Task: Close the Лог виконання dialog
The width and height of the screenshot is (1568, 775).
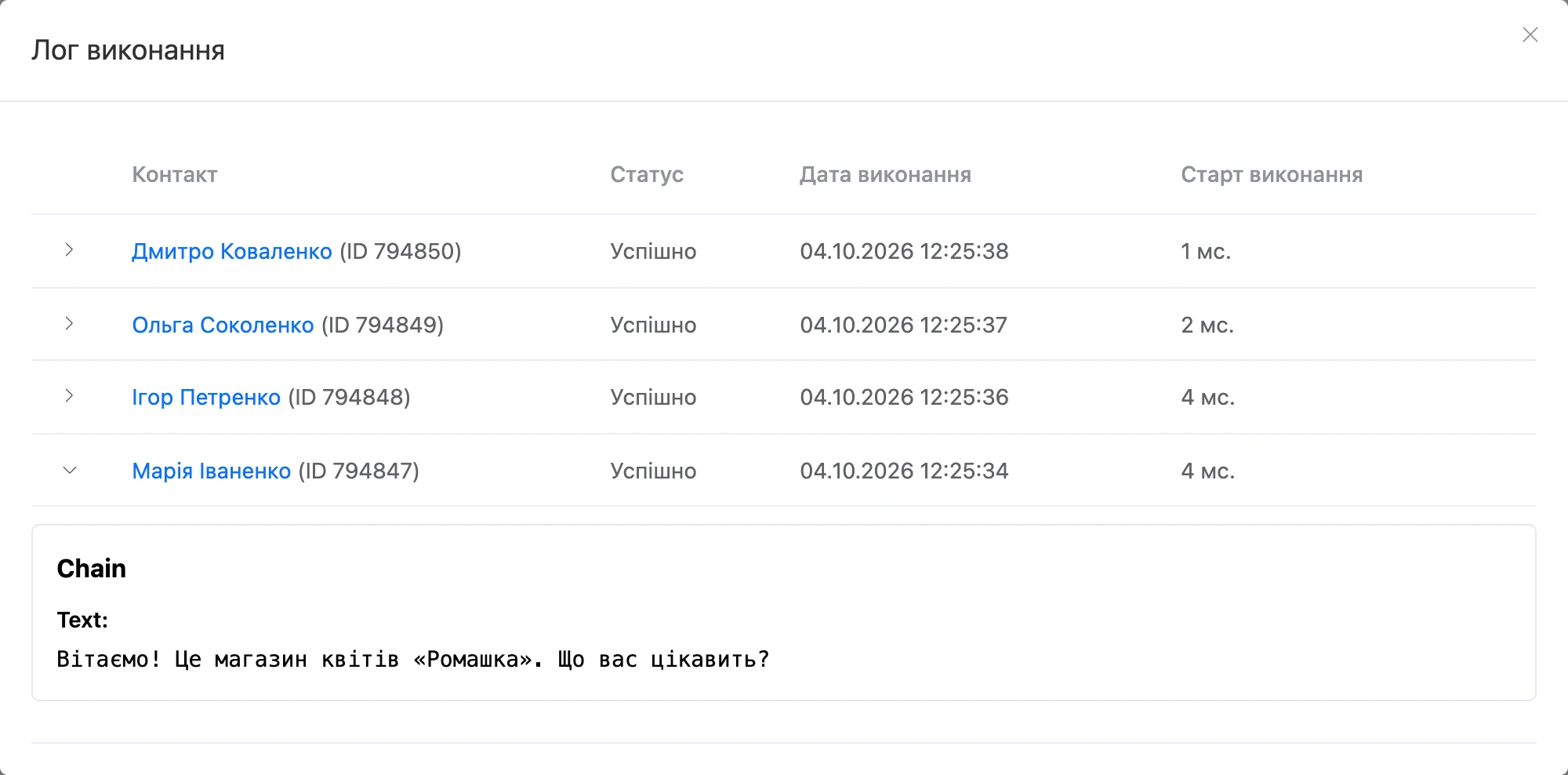Action: 1530,35
